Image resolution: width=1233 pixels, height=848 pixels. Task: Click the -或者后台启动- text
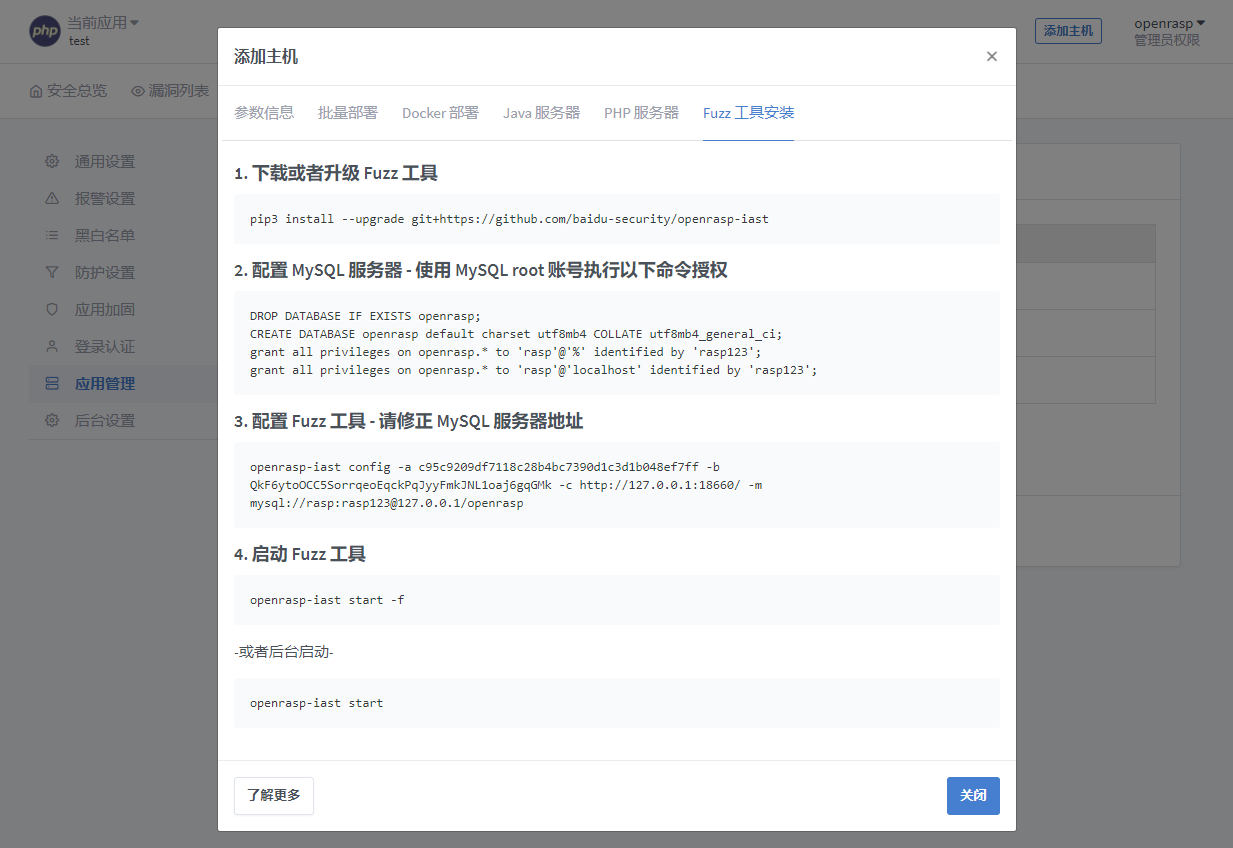(283, 652)
